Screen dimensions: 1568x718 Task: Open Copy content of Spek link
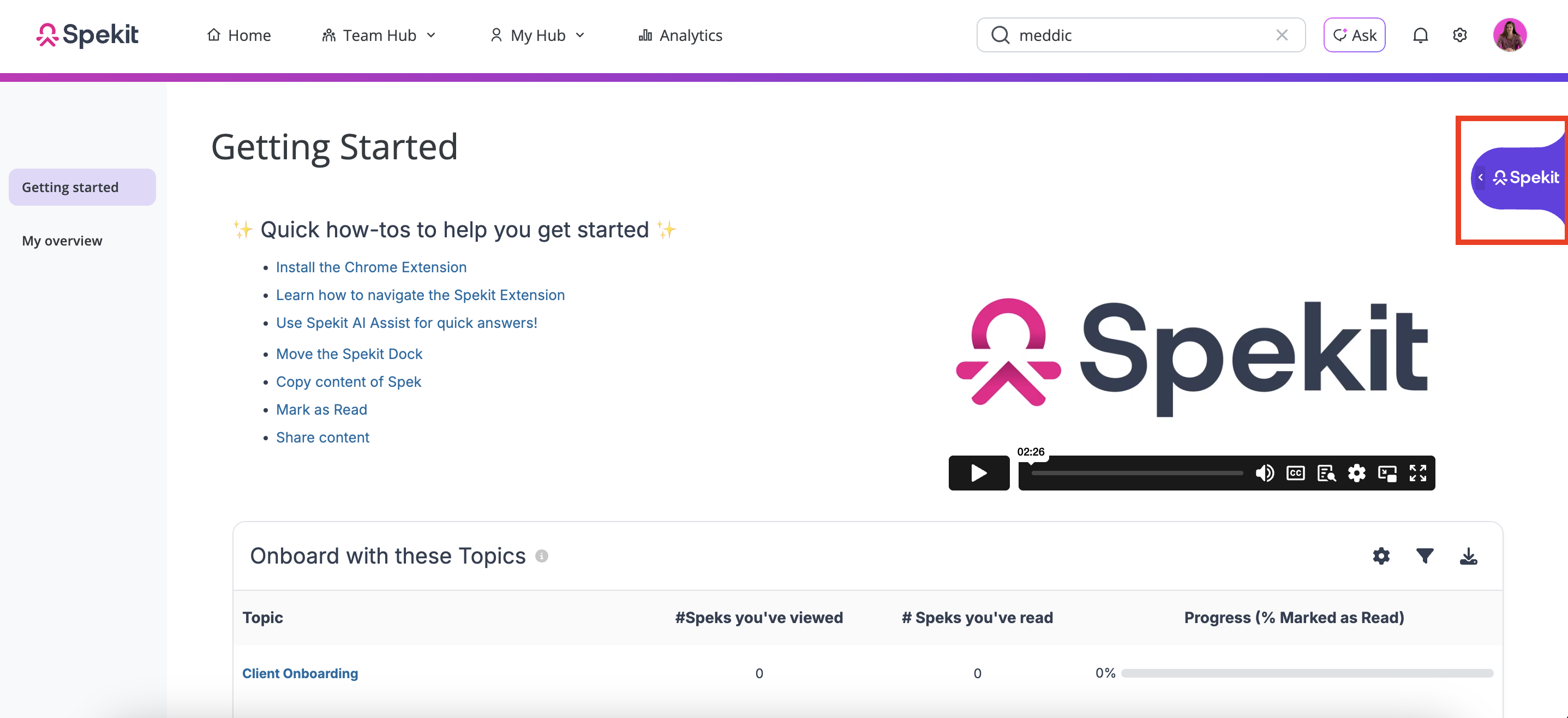[x=348, y=381]
